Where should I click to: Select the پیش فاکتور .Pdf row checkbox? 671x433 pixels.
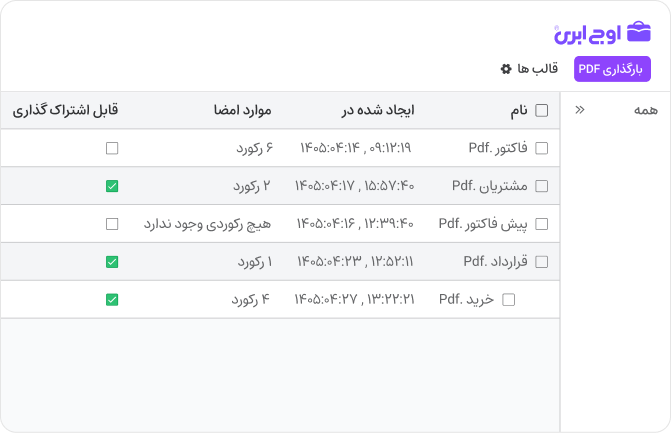(542, 224)
